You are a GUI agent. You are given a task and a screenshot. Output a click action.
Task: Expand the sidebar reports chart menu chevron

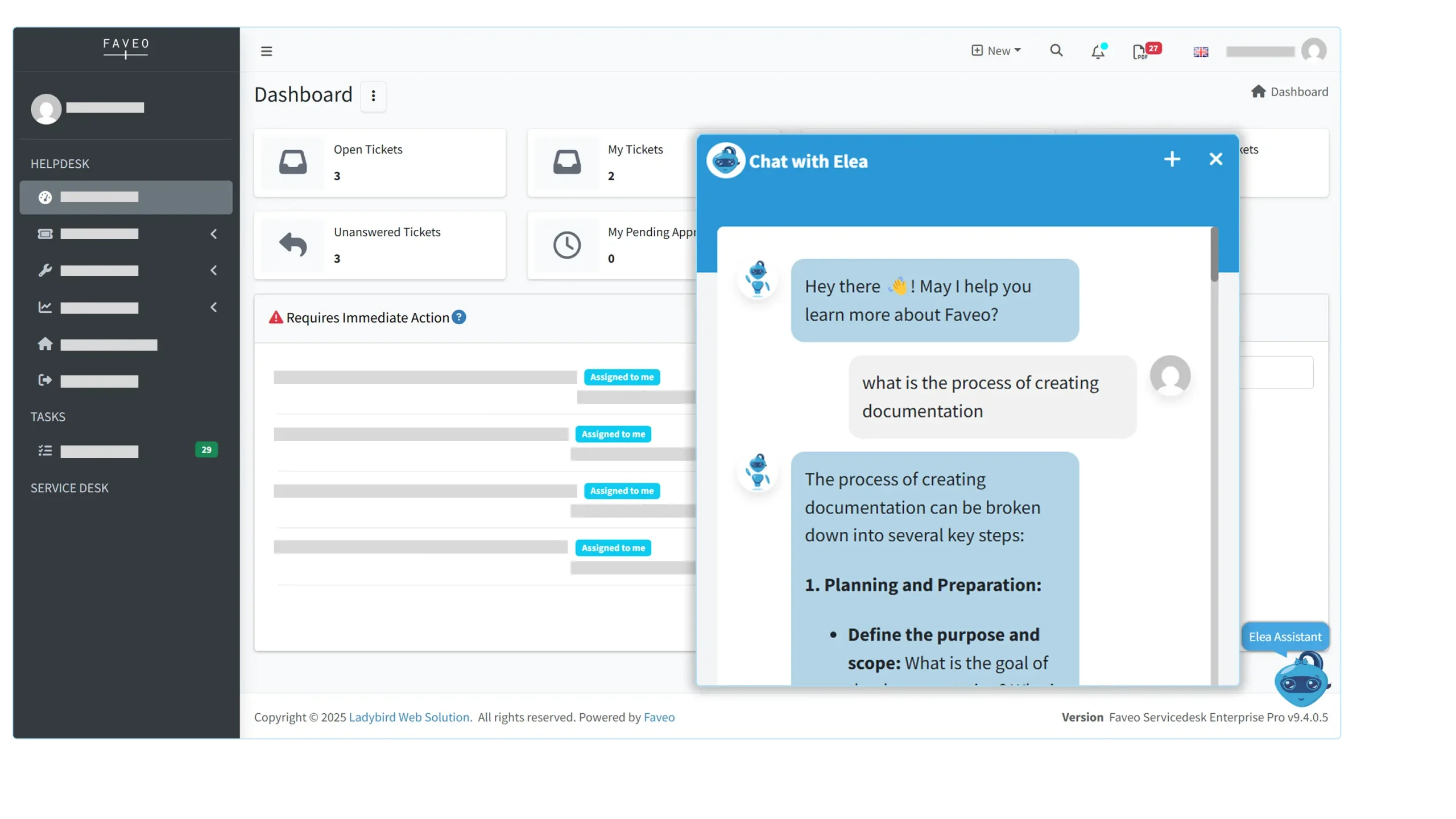[214, 308]
